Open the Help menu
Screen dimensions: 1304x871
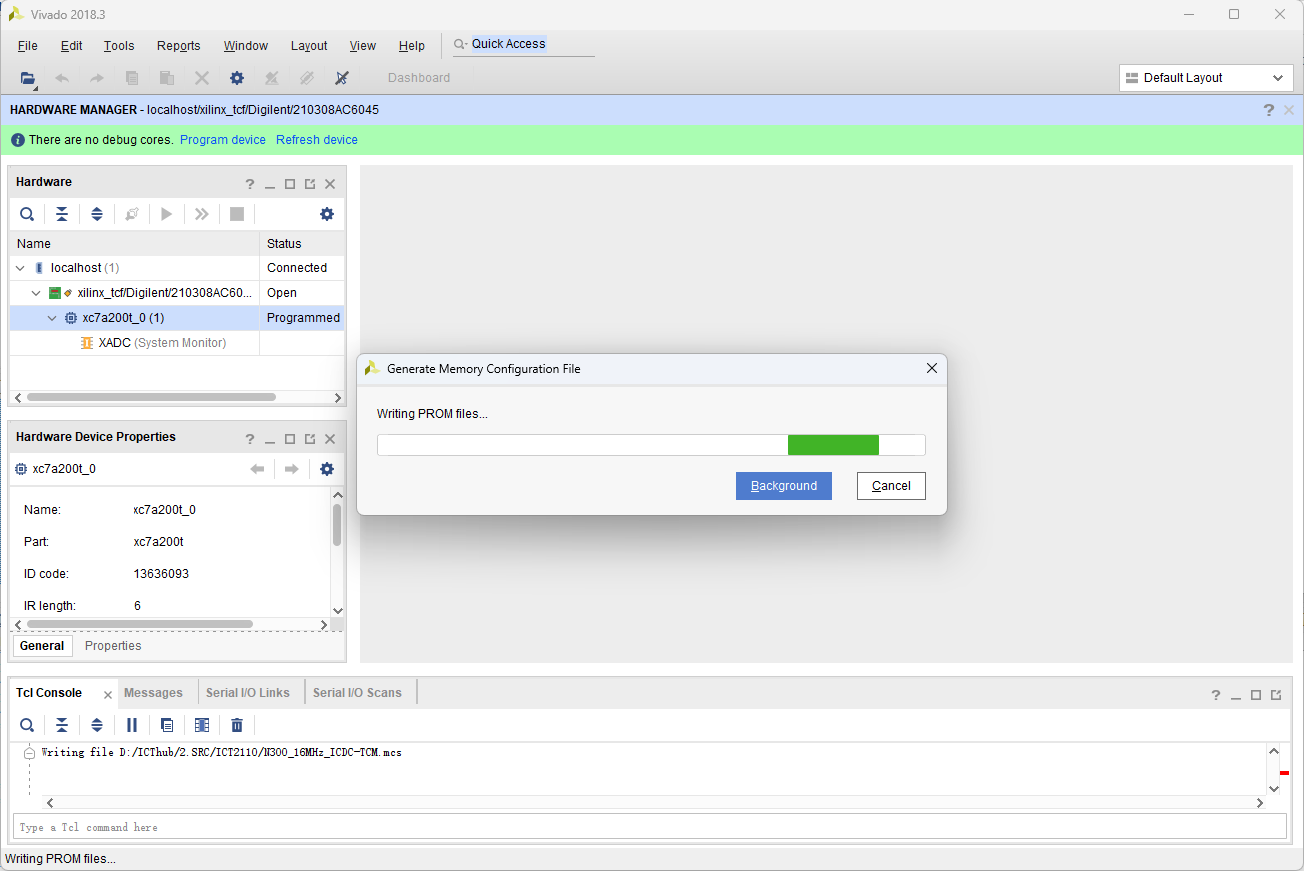click(x=412, y=46)
